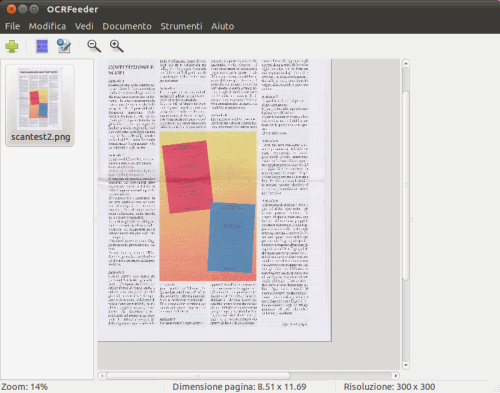The width and height of the screenshot is (500, 393).
Task: Click the horizontal scrollbar handle
Action: point(198,376)
